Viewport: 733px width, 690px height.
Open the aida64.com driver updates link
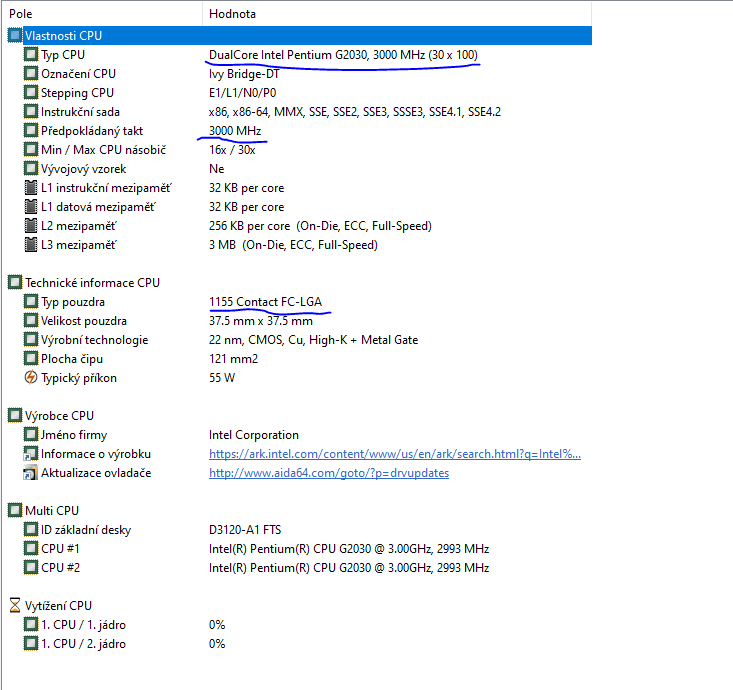[329, 473]
